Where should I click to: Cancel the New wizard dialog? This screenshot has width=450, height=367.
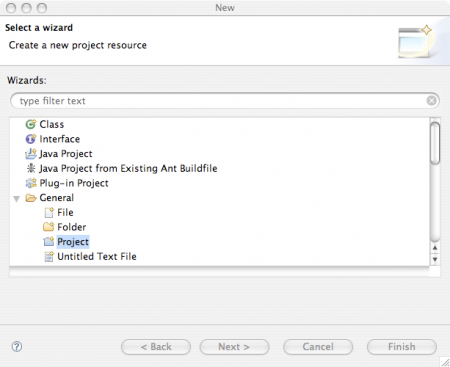[318, 347]
